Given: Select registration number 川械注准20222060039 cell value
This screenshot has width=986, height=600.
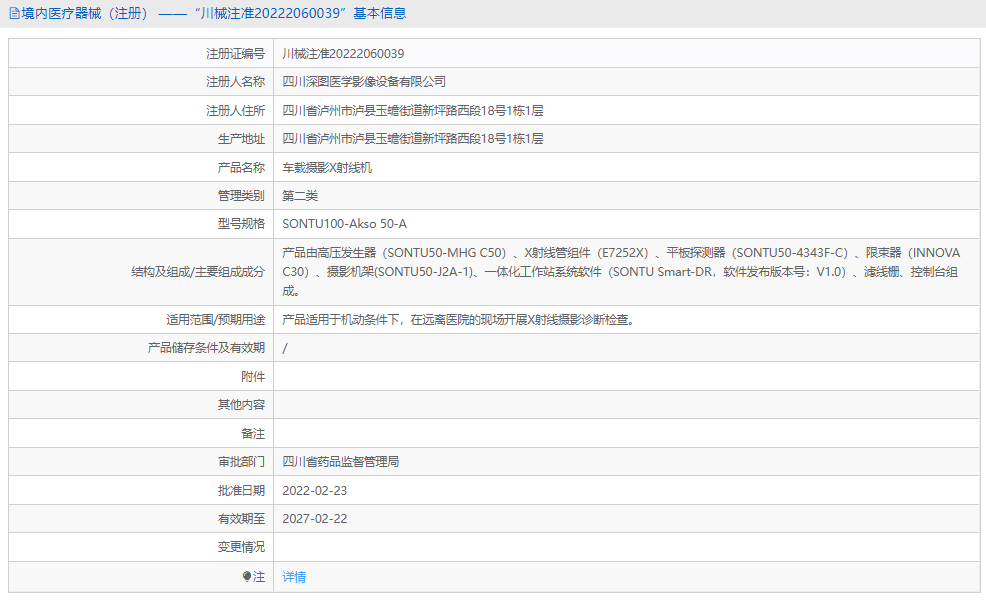Looking at the screenshot, I should (x=343, y=53).
